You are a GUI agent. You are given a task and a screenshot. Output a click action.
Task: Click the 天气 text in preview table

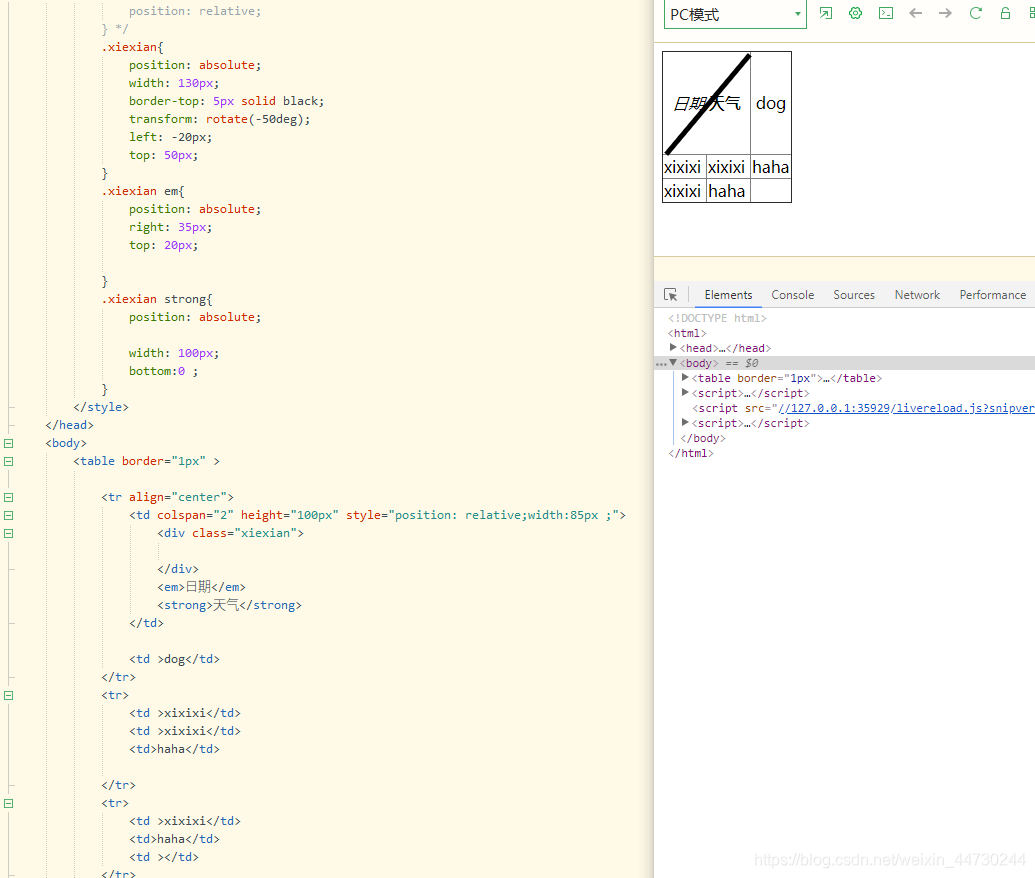tap(727, 104)
